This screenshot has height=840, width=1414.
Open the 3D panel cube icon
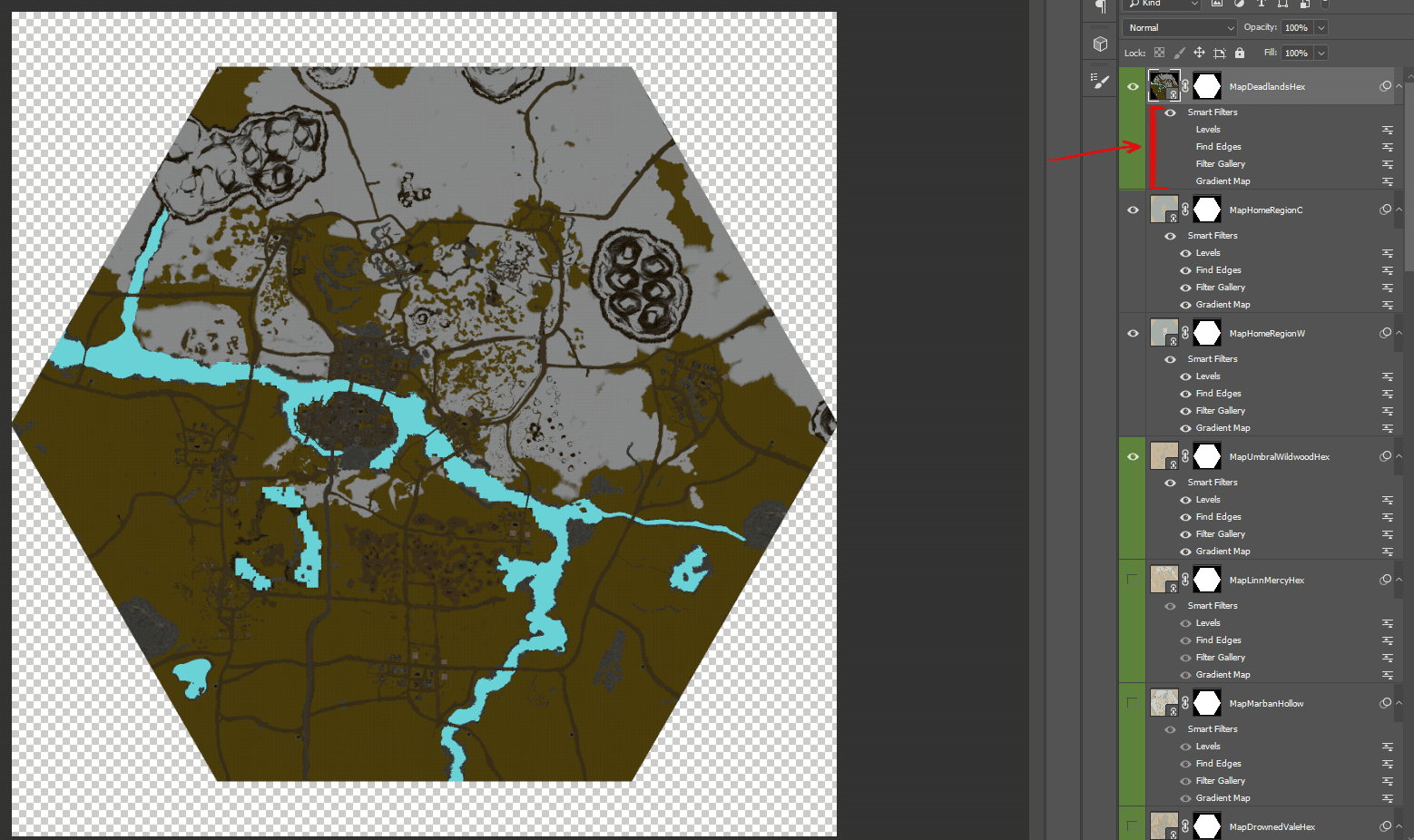(x=1100, y=44)
